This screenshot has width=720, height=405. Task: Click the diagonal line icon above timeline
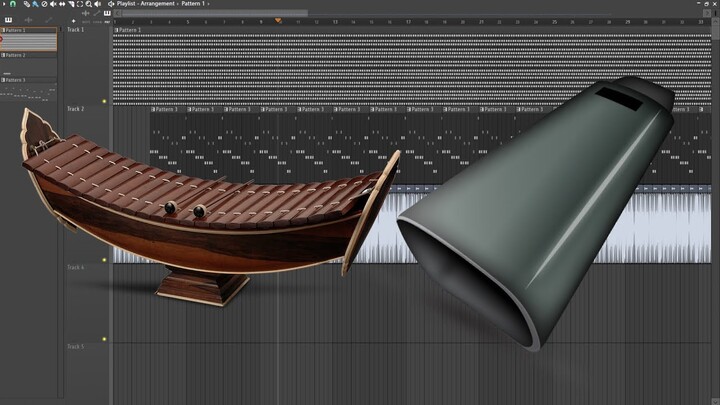tap(96, 13)
